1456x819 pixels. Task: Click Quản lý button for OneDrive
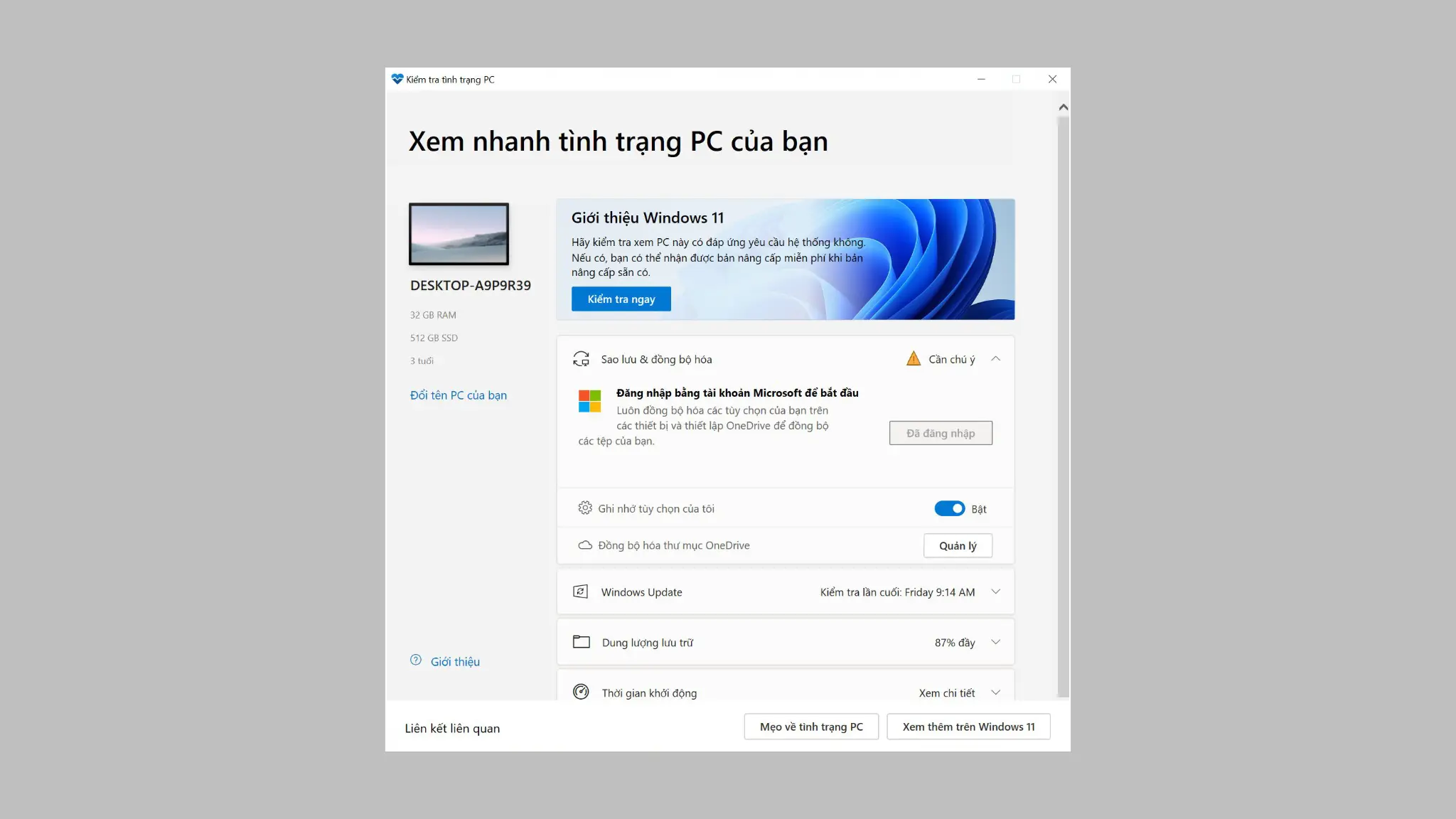(958, 545)
